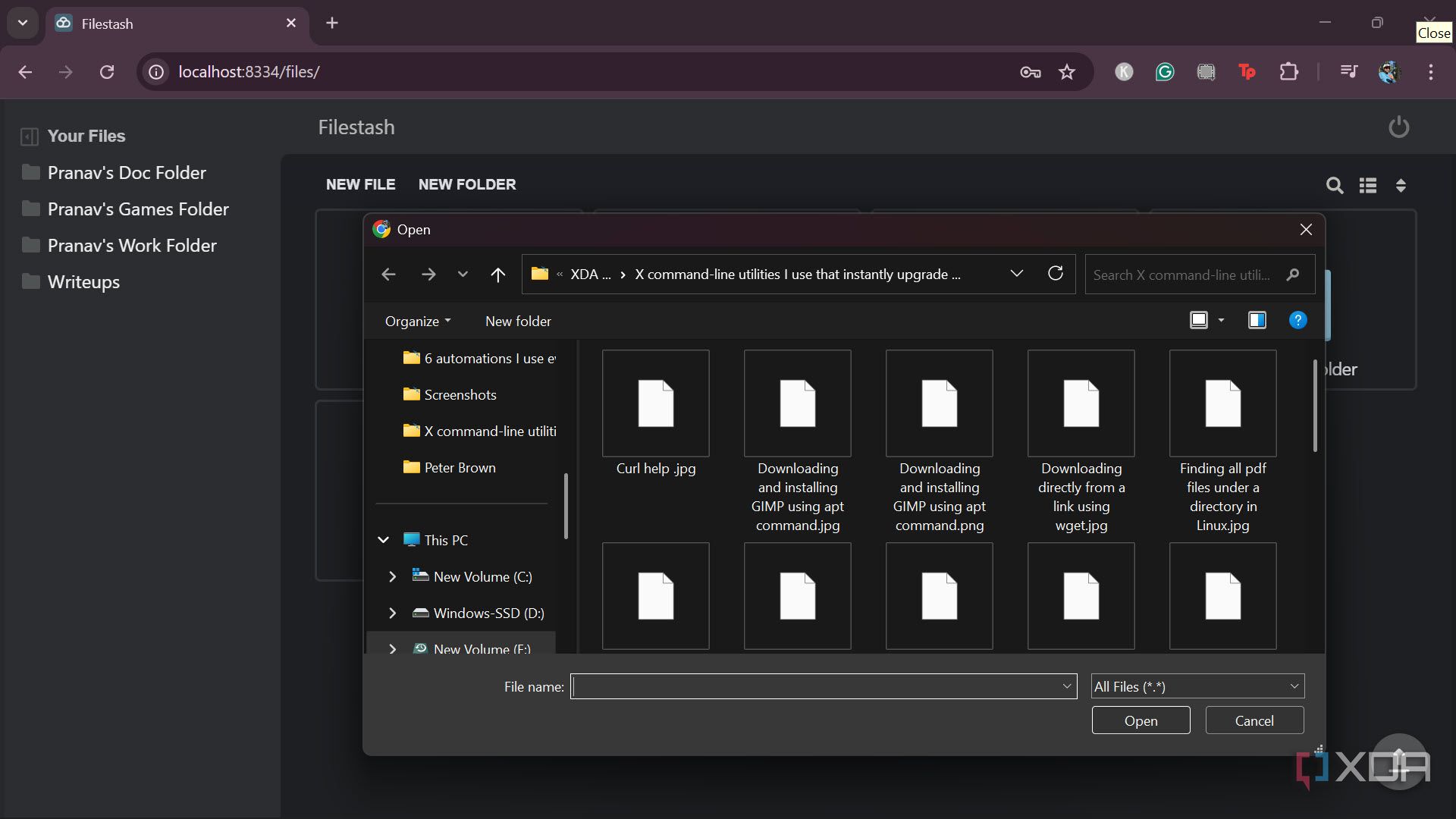
Task: Open the Extensions puzzle icon
Action: point(1288,72)
